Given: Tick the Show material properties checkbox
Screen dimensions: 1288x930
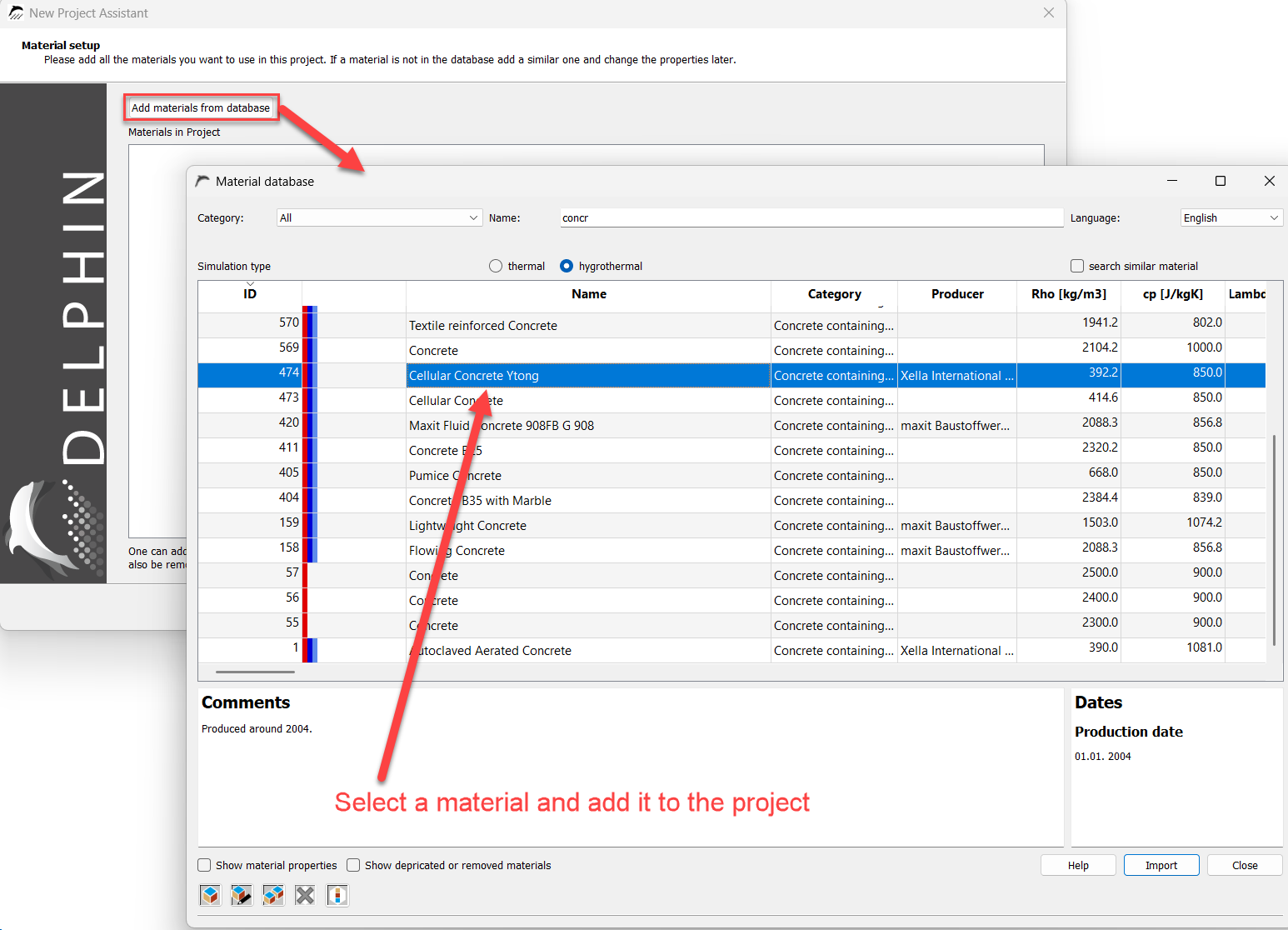Looking at the screenshot, I should pos(204,865).
